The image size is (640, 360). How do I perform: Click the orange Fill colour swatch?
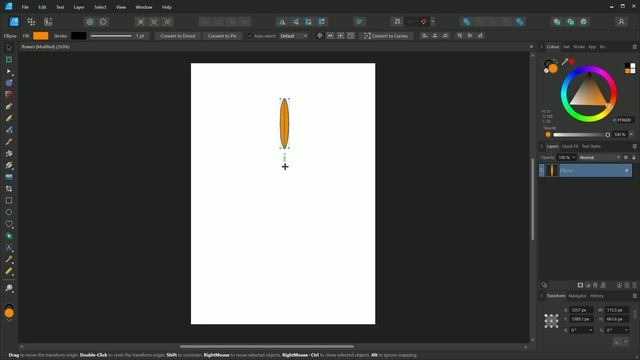pos(40,36)
